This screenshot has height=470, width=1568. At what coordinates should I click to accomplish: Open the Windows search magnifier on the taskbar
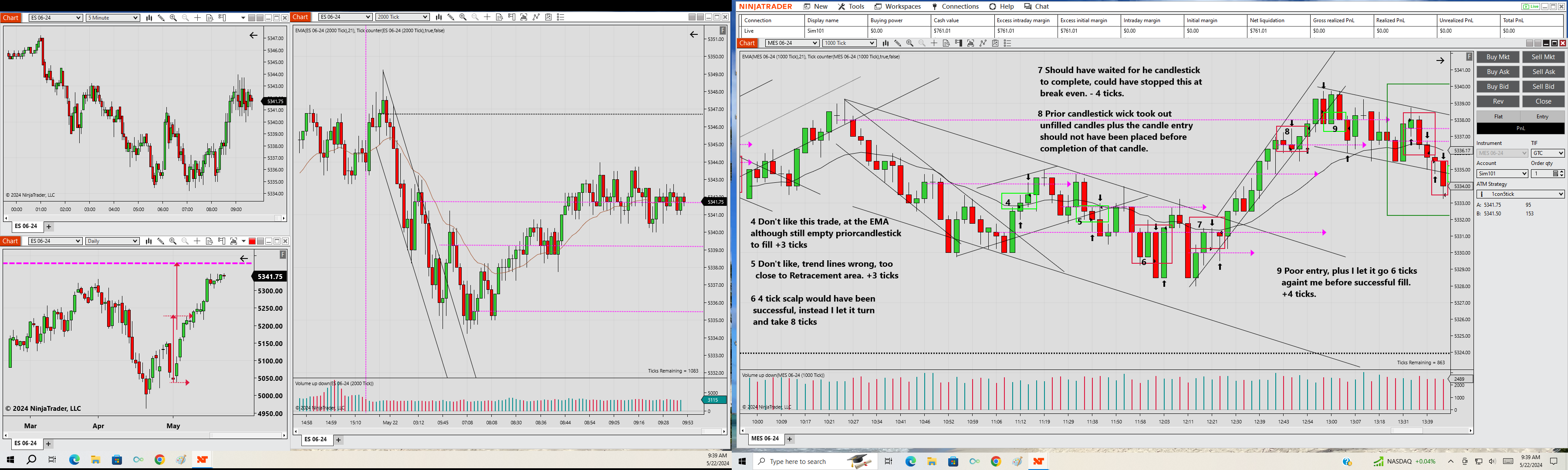point(31,460)
